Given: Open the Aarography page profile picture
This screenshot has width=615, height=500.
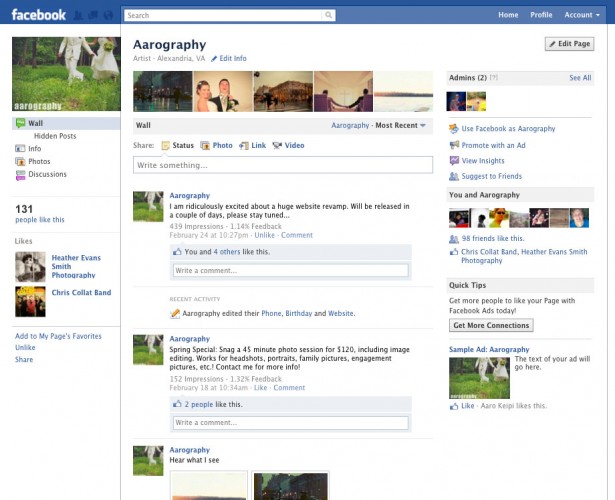Looking at the screenshot, I should pyautogui.click(x=66, y=74).
